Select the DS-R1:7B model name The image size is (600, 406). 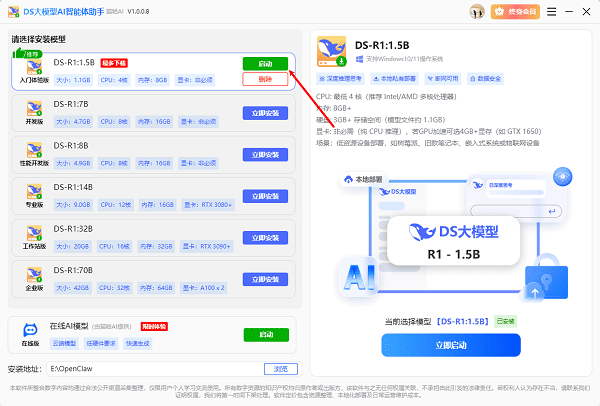71,104
